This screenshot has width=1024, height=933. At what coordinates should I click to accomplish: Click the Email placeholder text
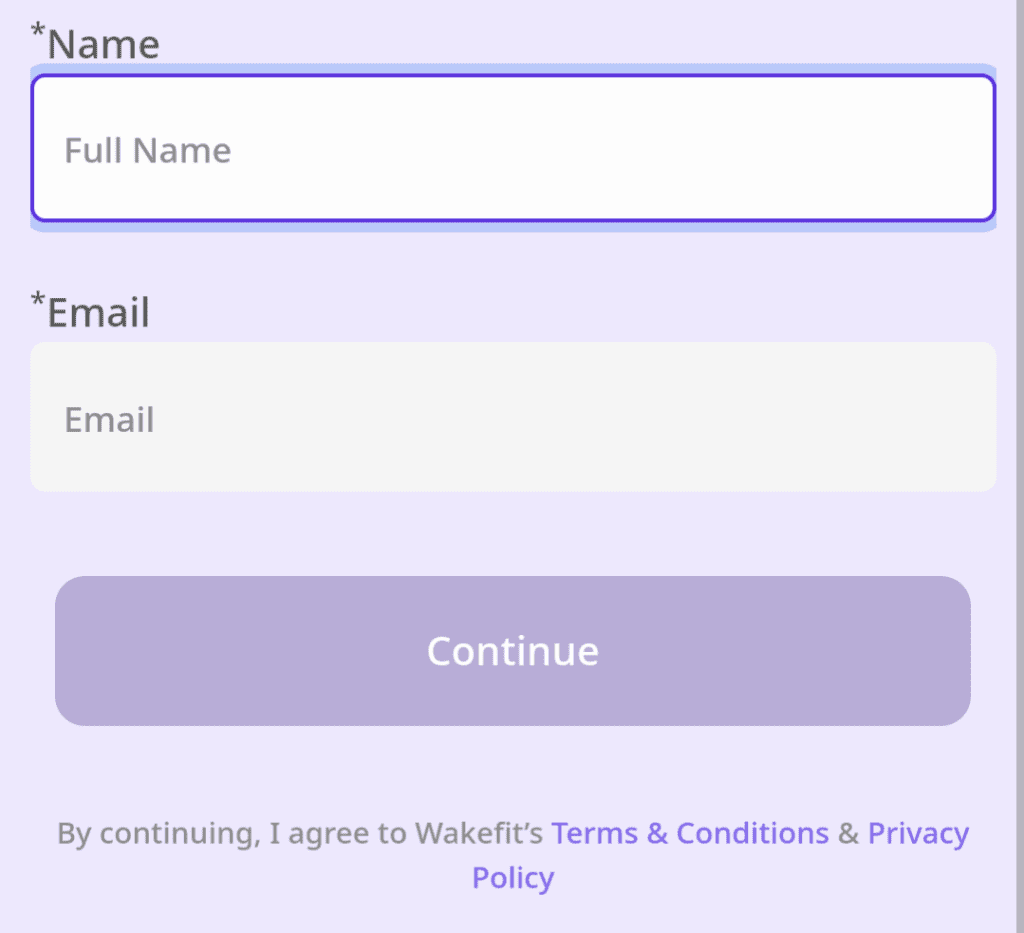pos(109,419)
